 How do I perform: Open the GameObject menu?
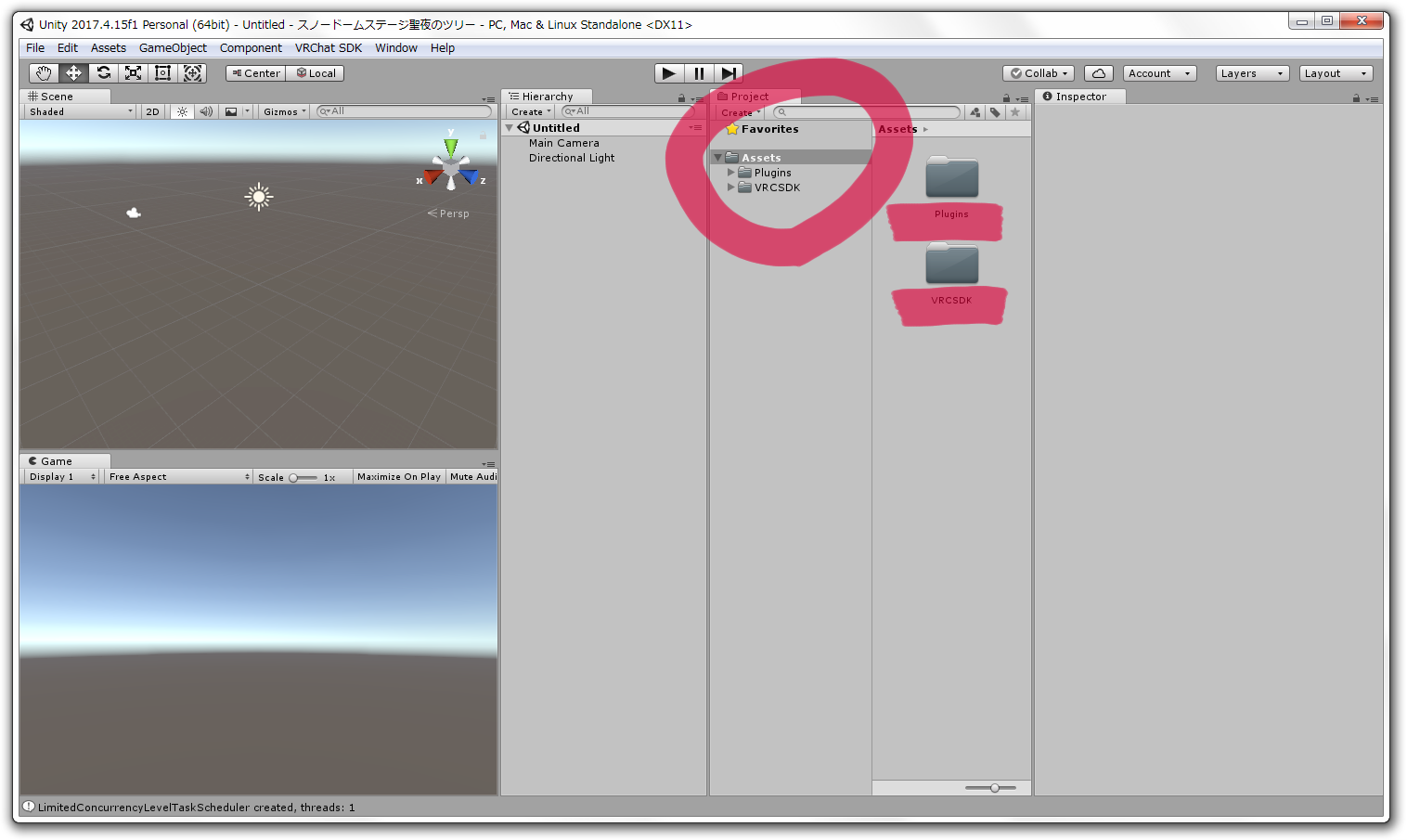pyautogui.click(x=173, y=48)
